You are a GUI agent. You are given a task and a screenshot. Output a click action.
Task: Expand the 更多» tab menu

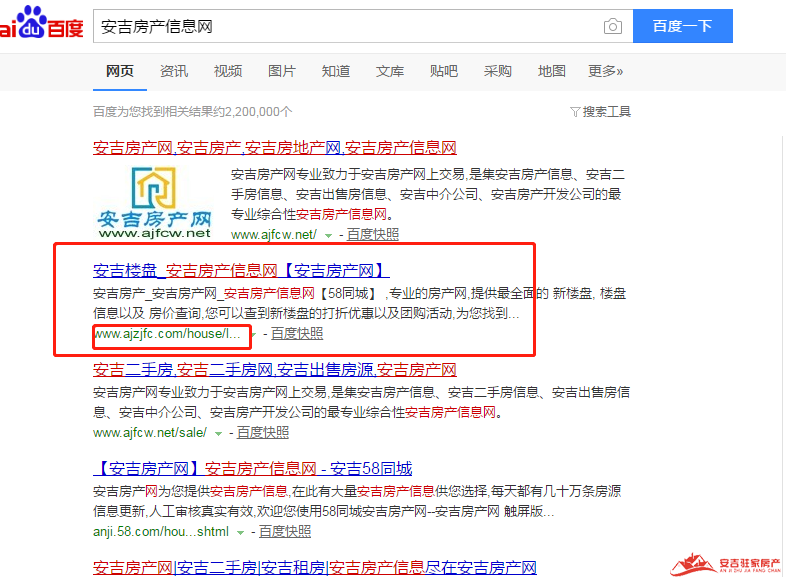click(606, 71)
